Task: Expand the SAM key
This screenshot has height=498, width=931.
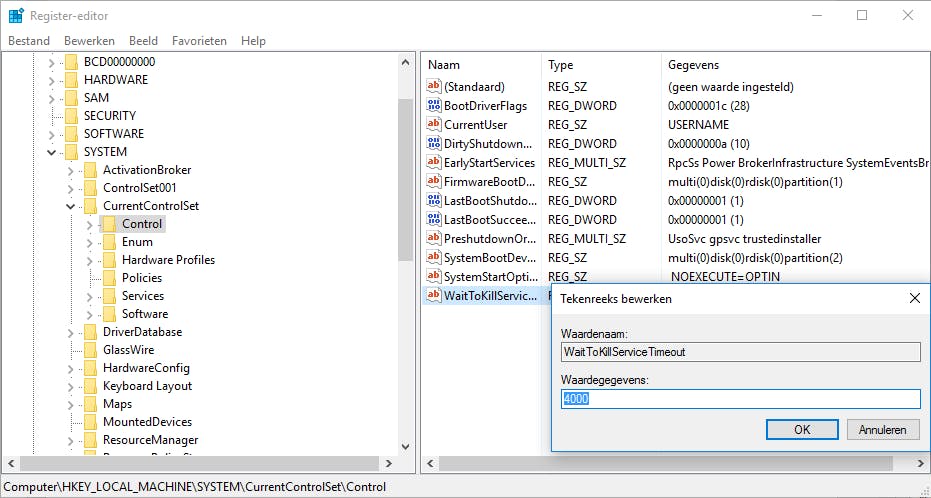Action: pyautogui.click(x=52, y=98)
